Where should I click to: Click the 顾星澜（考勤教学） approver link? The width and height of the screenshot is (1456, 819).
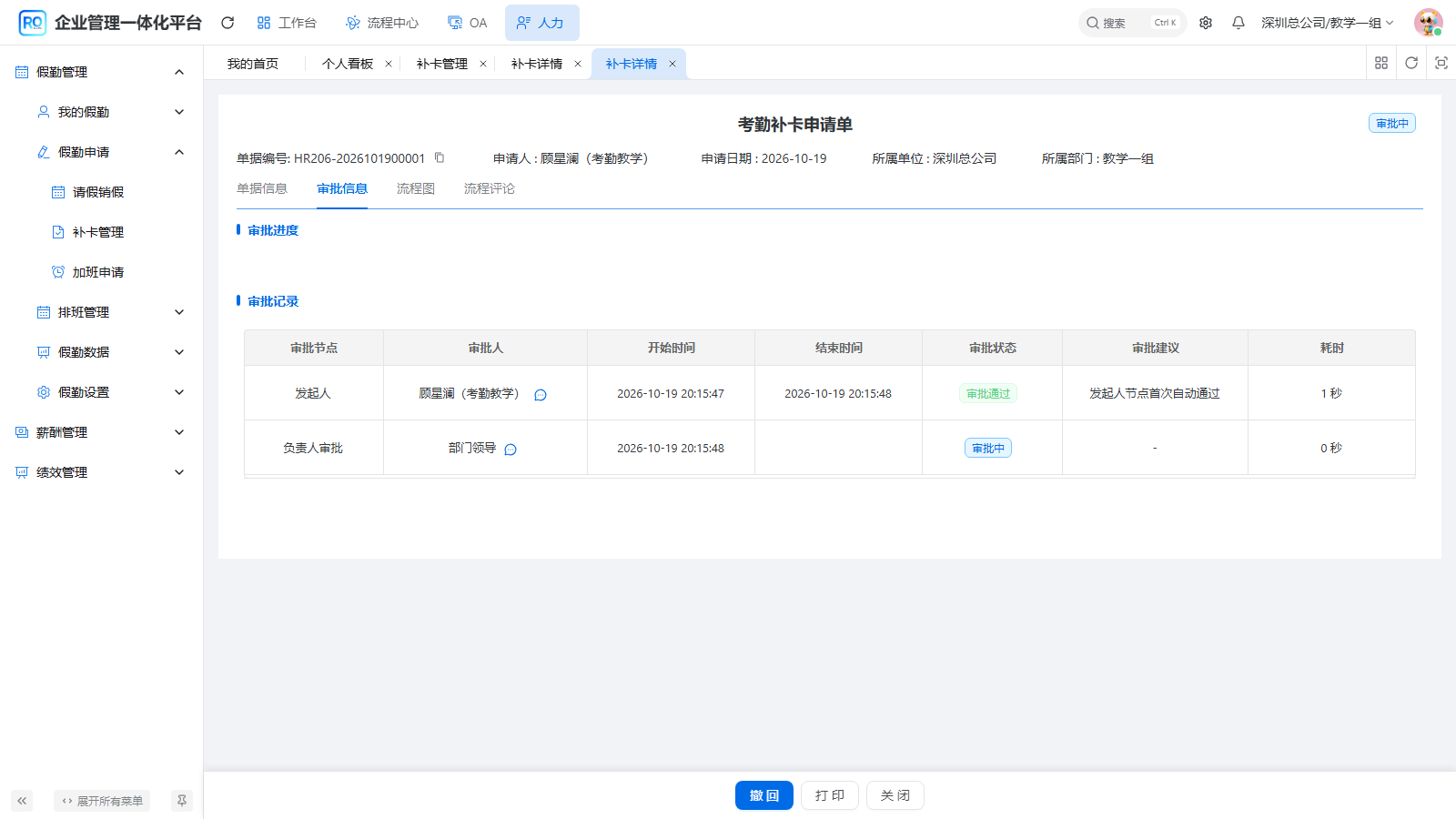coord(470,393)
